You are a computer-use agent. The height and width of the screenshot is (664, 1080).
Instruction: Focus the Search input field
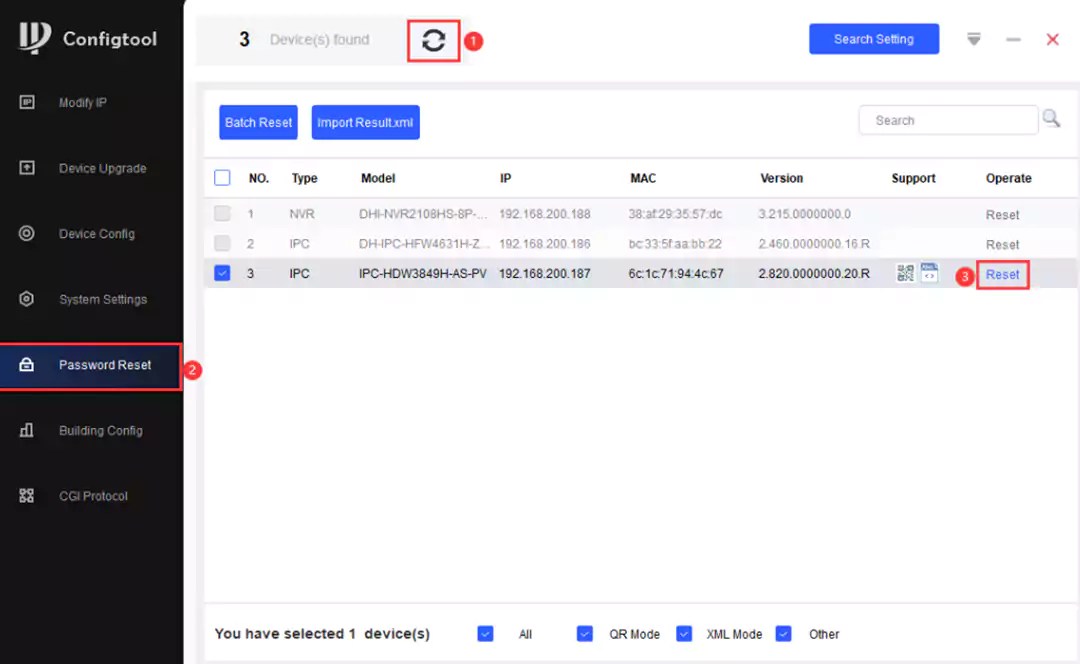click(x=948, y=121)
